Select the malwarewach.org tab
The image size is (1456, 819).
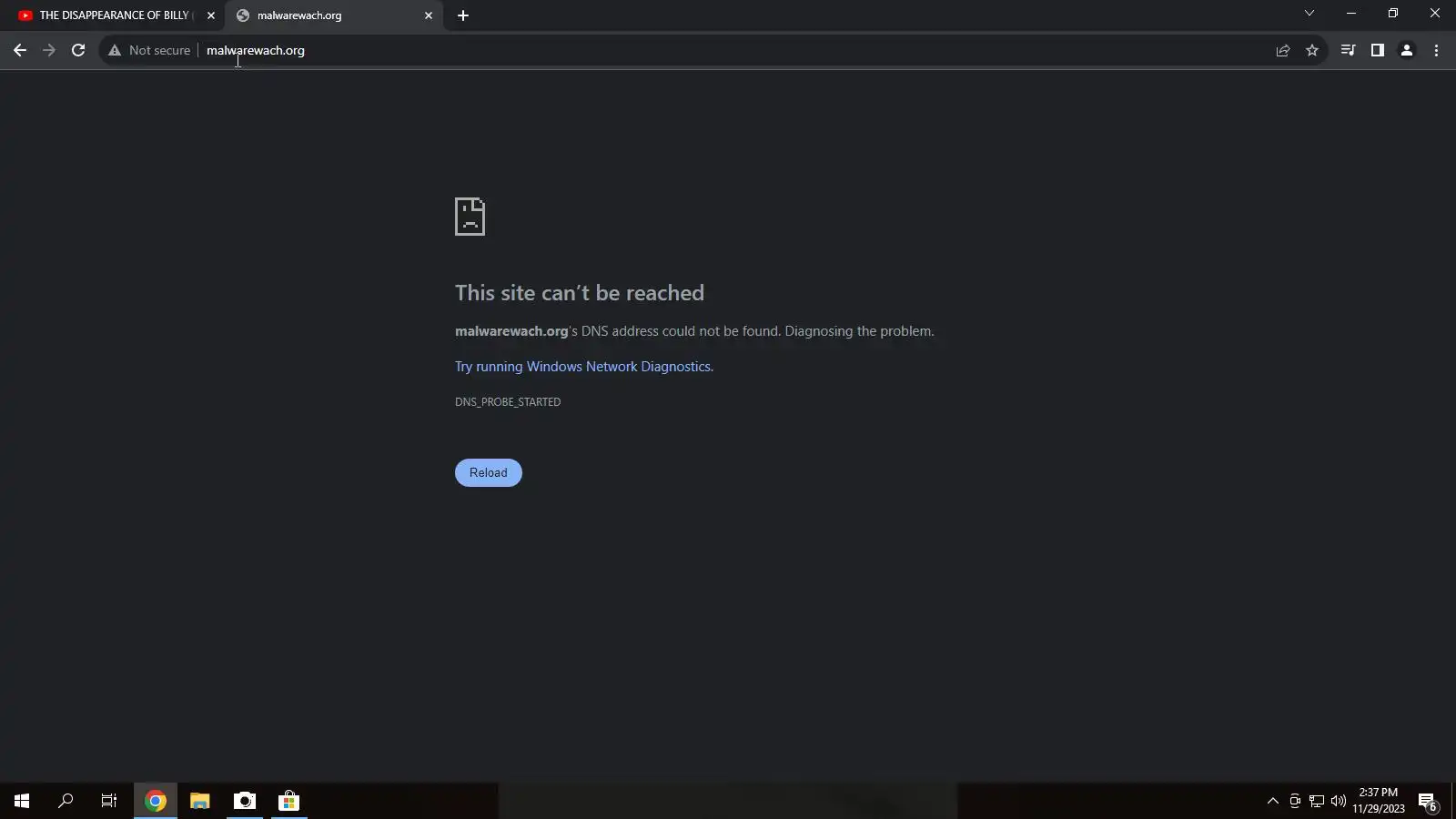pos(334,15)
